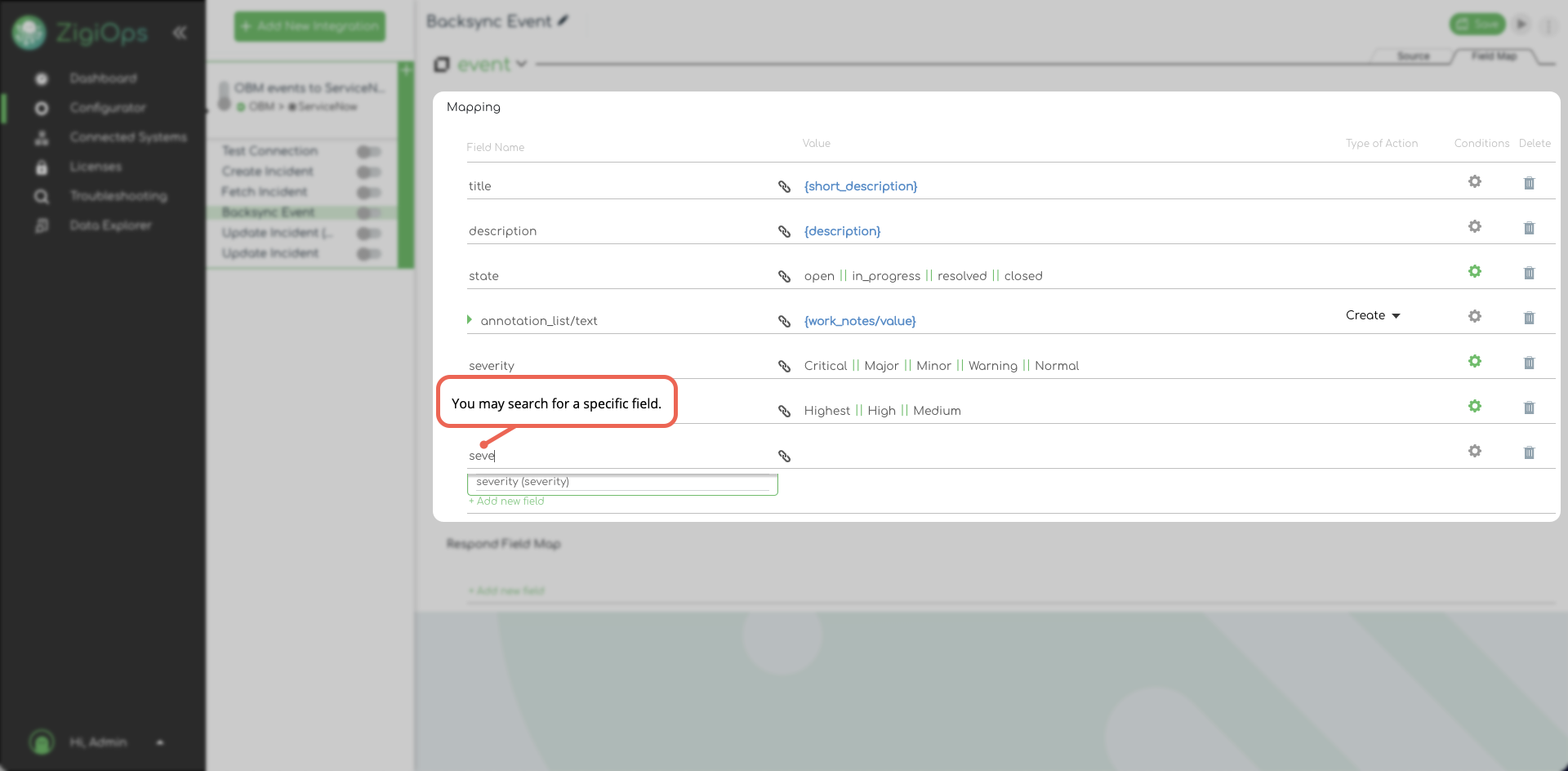Click the conditions gear for the state row
This screenshot has width=1568, height=771.
tap(1474, 271)
